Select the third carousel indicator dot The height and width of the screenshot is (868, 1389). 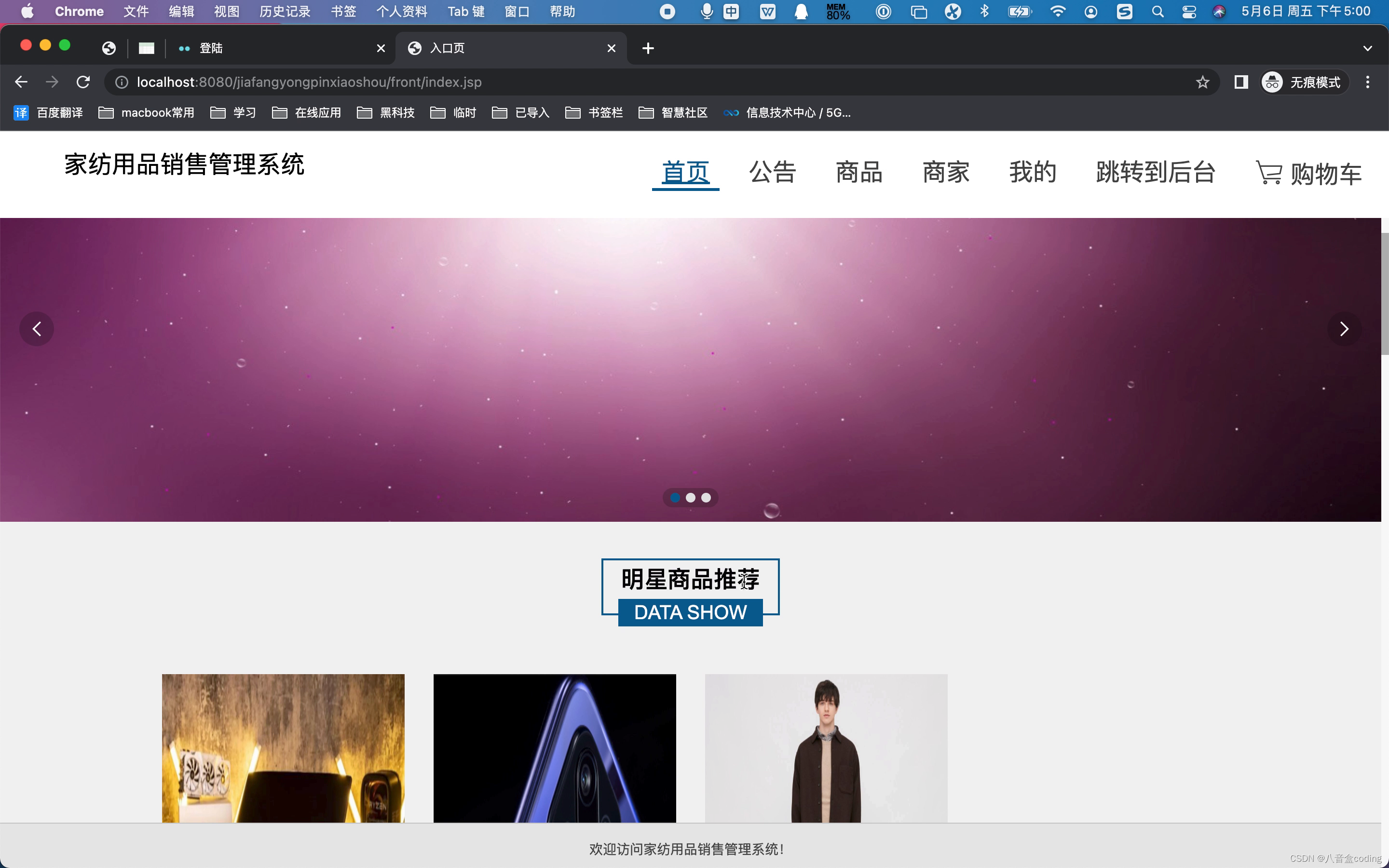click(706, 498)
